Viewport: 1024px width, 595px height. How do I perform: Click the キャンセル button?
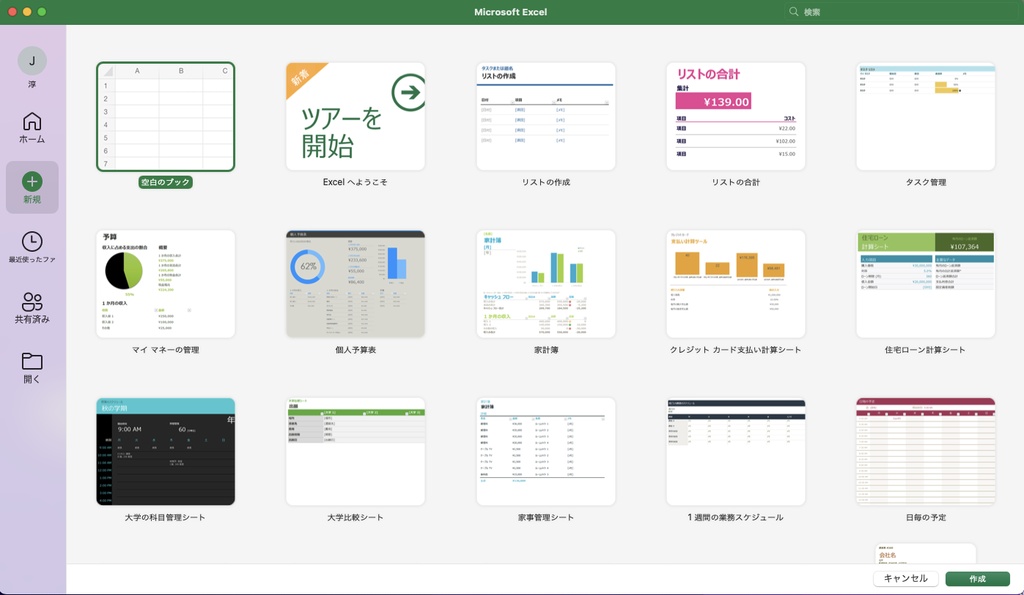(x=906, y=579)
